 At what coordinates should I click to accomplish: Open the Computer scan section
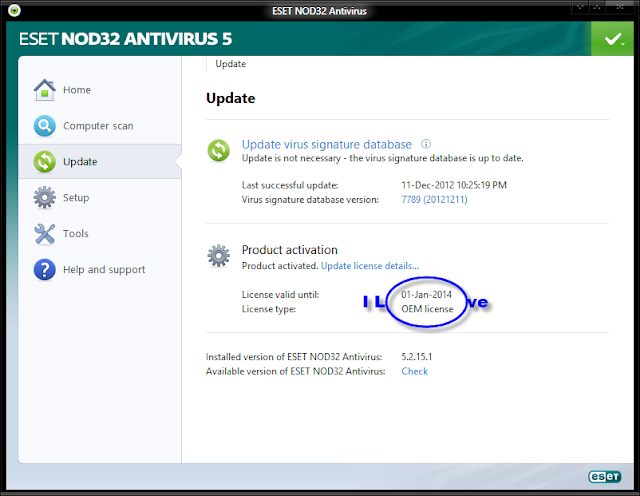pyautogui.click(x=100, y=126)
